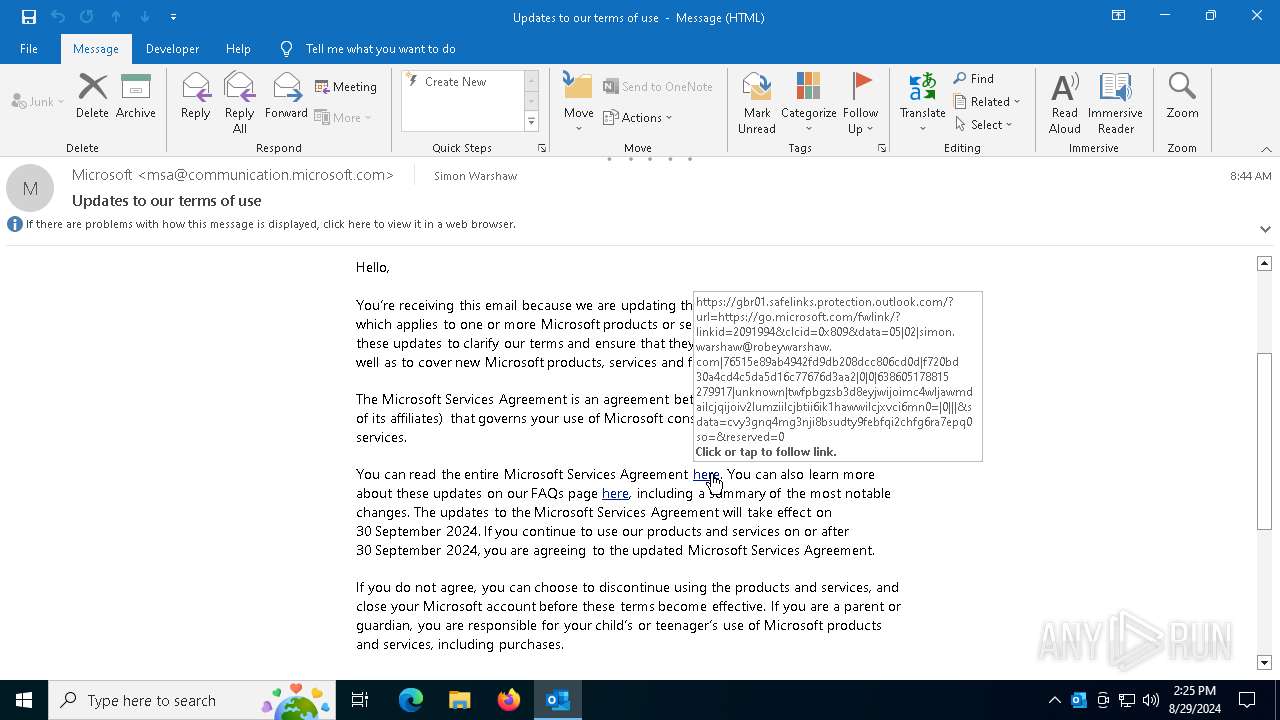1280x720 pixels.
Task: Open the Translate menu
Action: pyautogui.click(x=922, y=103)
